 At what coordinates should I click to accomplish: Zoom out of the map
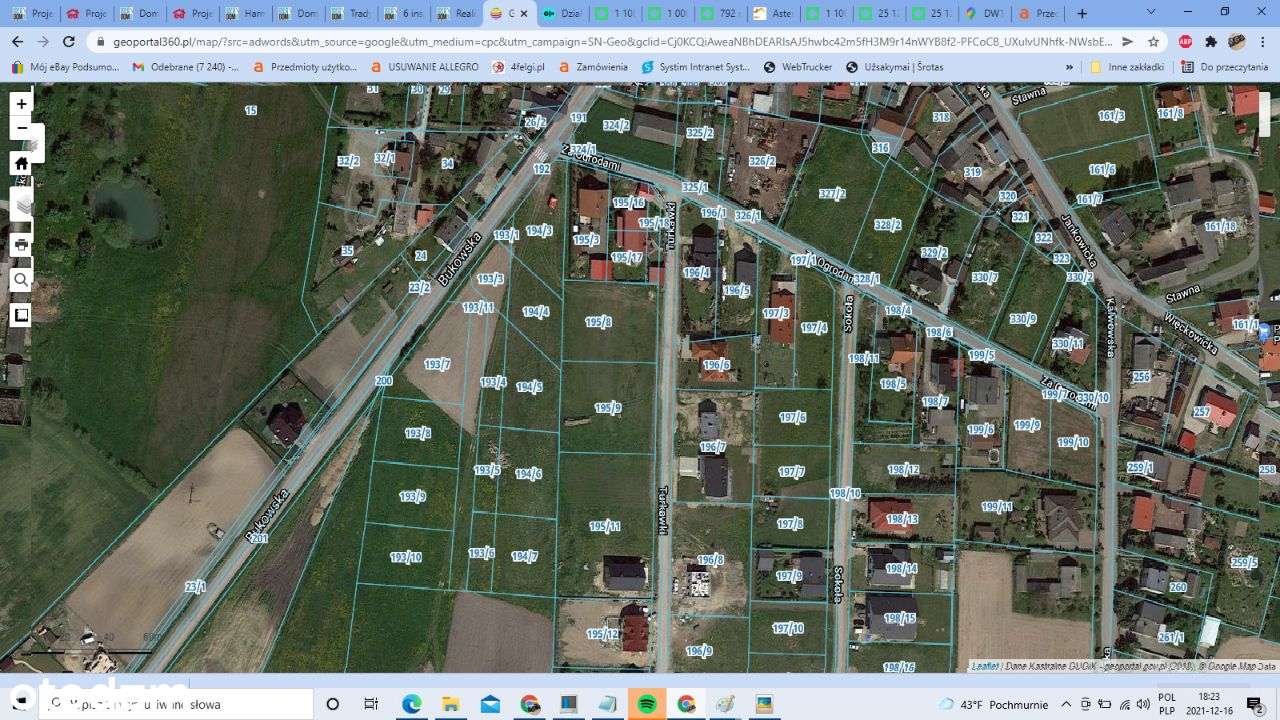[x=21, y=128]
